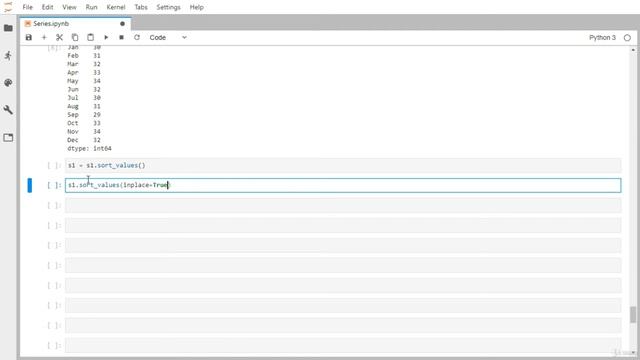Screen dimensions: 640x360
Task: Open the Edit menu
Action: coord(47,7)
